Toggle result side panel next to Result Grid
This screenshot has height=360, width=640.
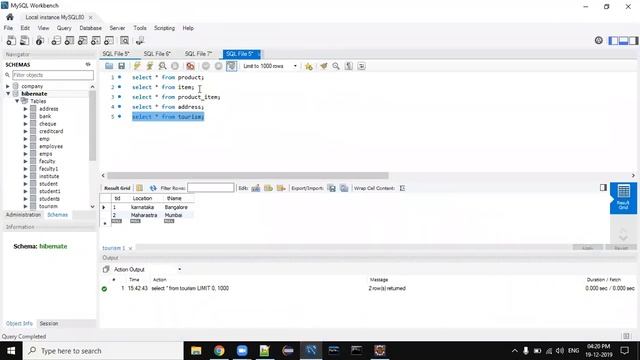603,187
